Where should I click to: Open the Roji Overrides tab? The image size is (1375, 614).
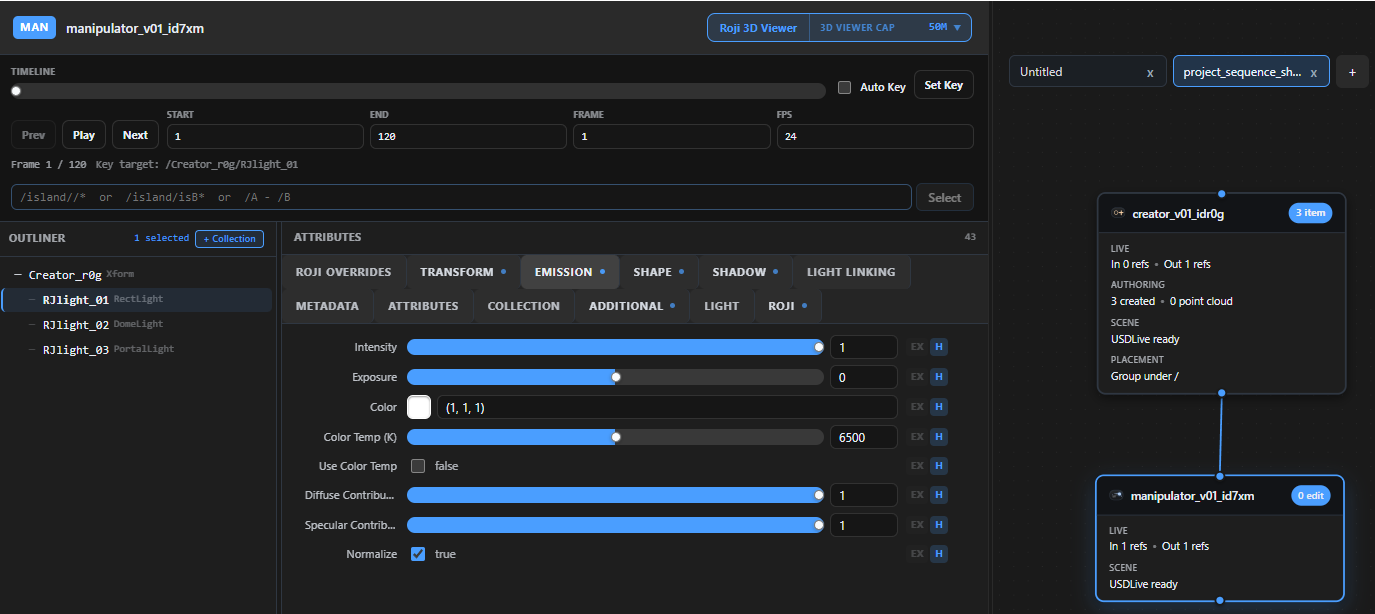[344, 272]
